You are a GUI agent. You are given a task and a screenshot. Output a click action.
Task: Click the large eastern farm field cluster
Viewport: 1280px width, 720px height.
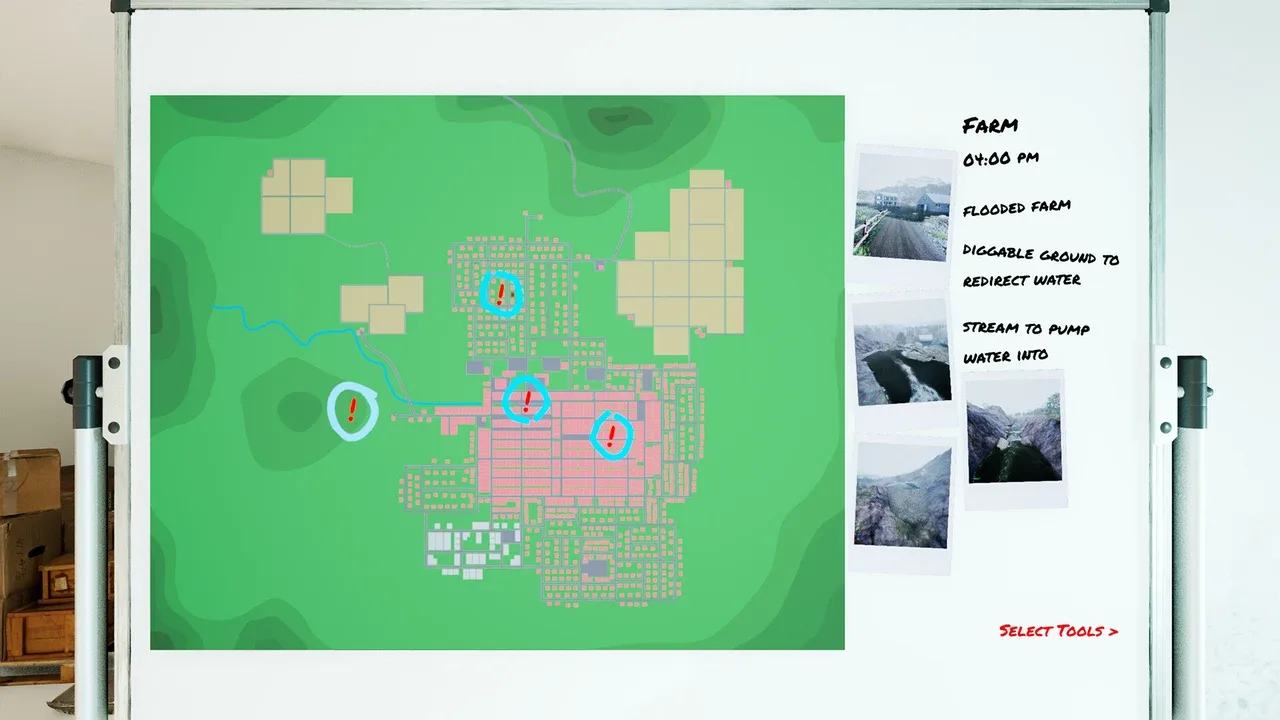click(x=684, y=265)
